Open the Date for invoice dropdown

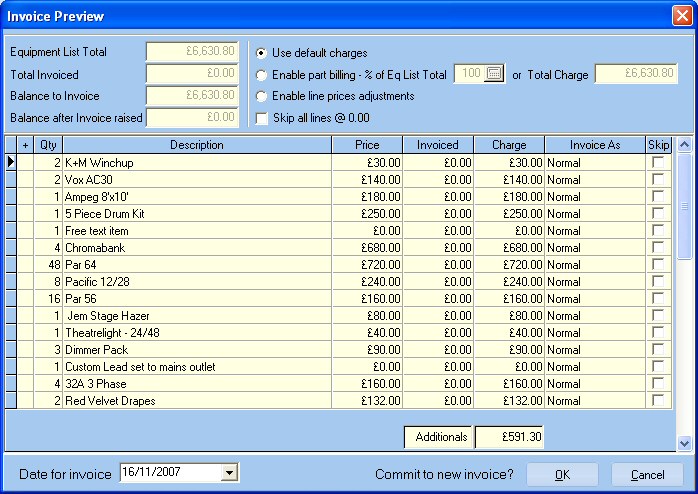[229, 472]
